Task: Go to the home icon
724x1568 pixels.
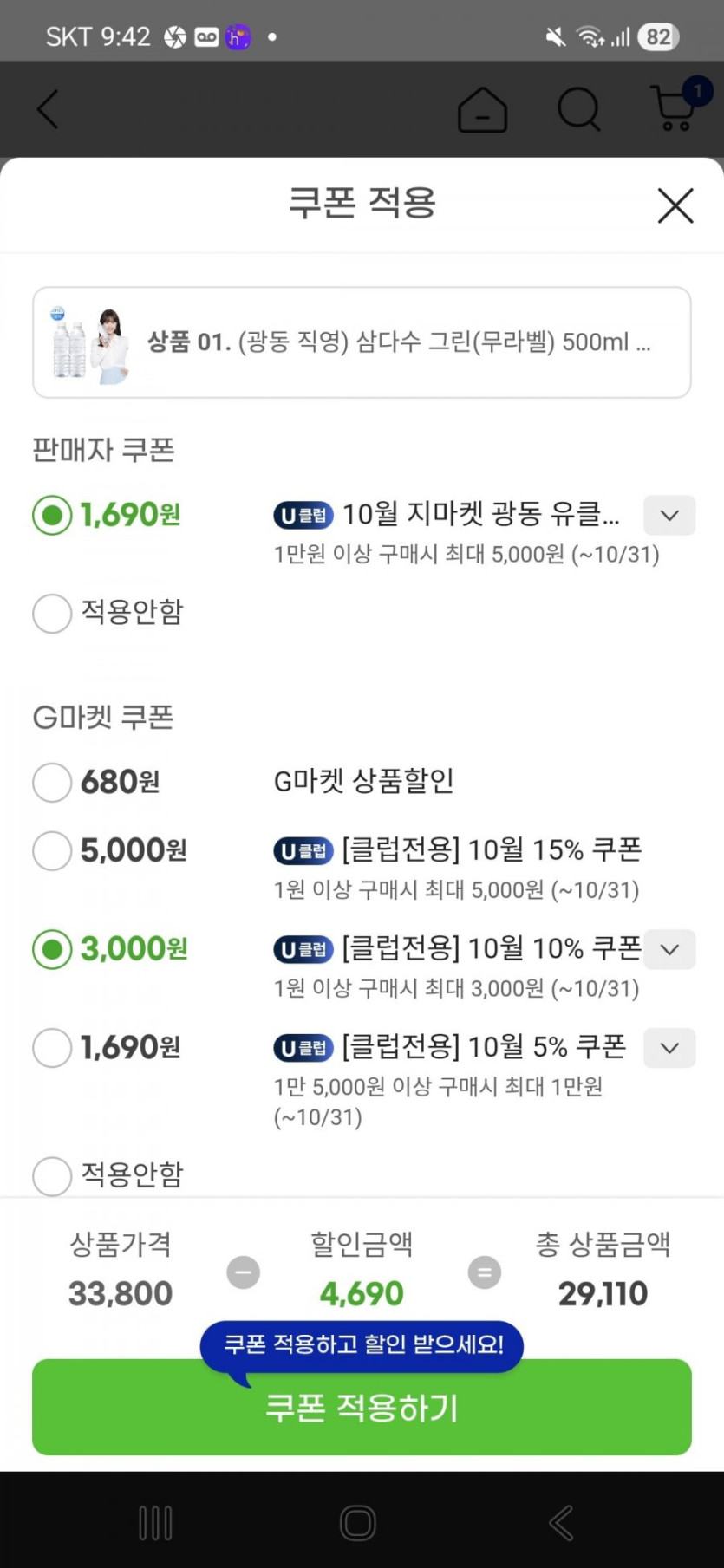Action: [x=482, y=110]
